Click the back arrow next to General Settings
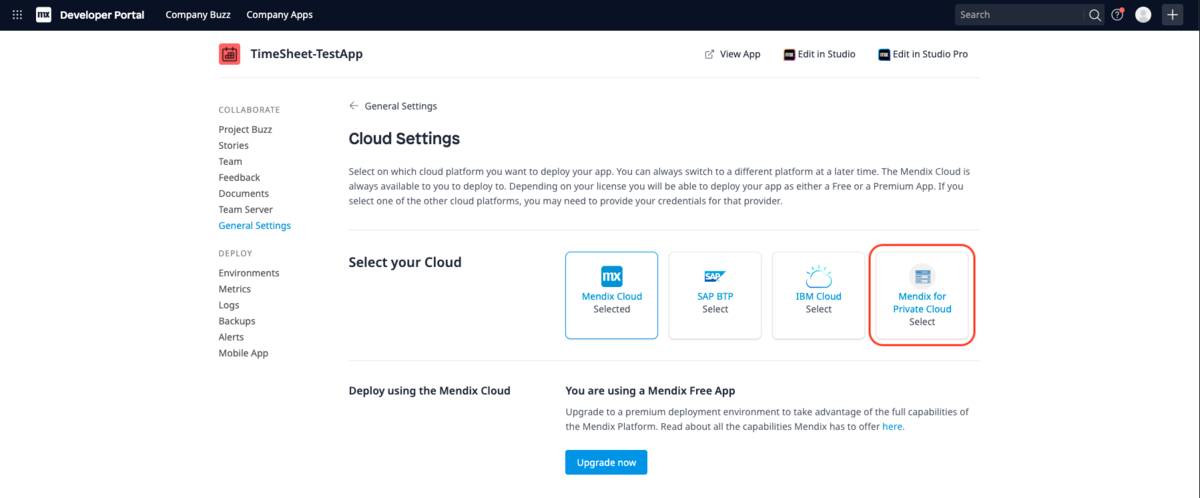The width and height of the screenshot is (1200, 498). pos(353,106)
